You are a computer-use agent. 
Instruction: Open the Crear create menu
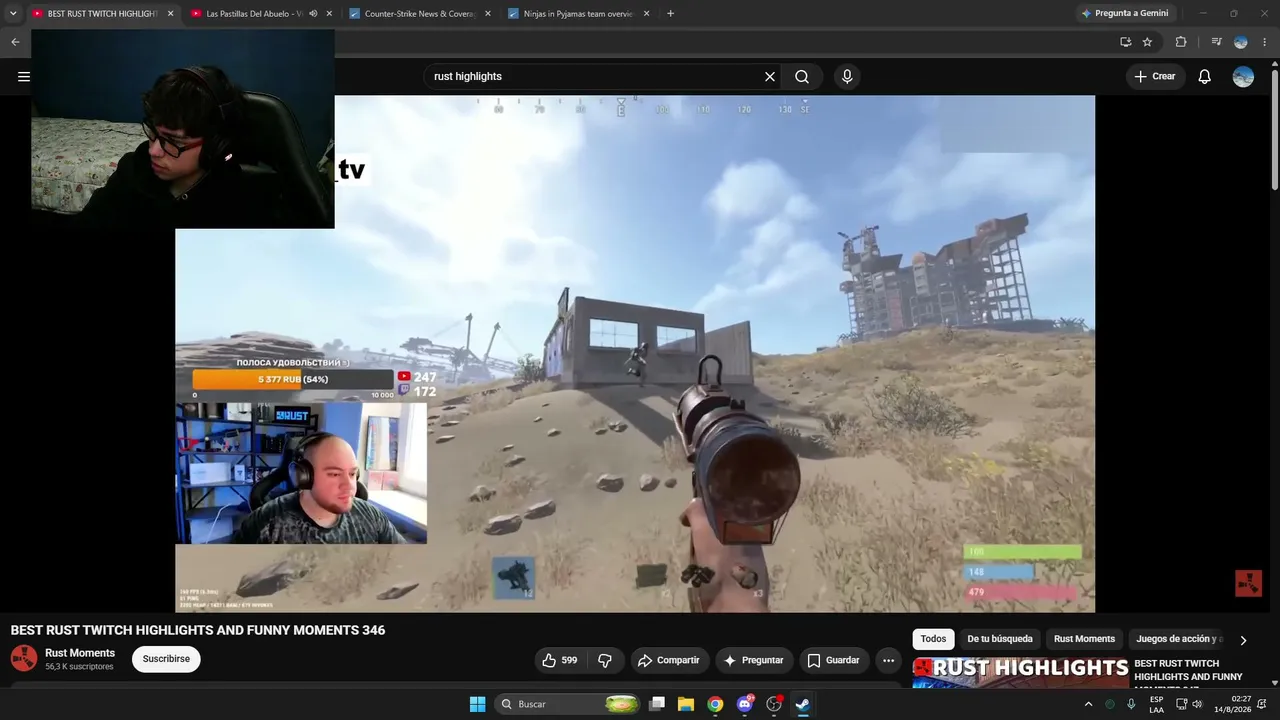1156,77
